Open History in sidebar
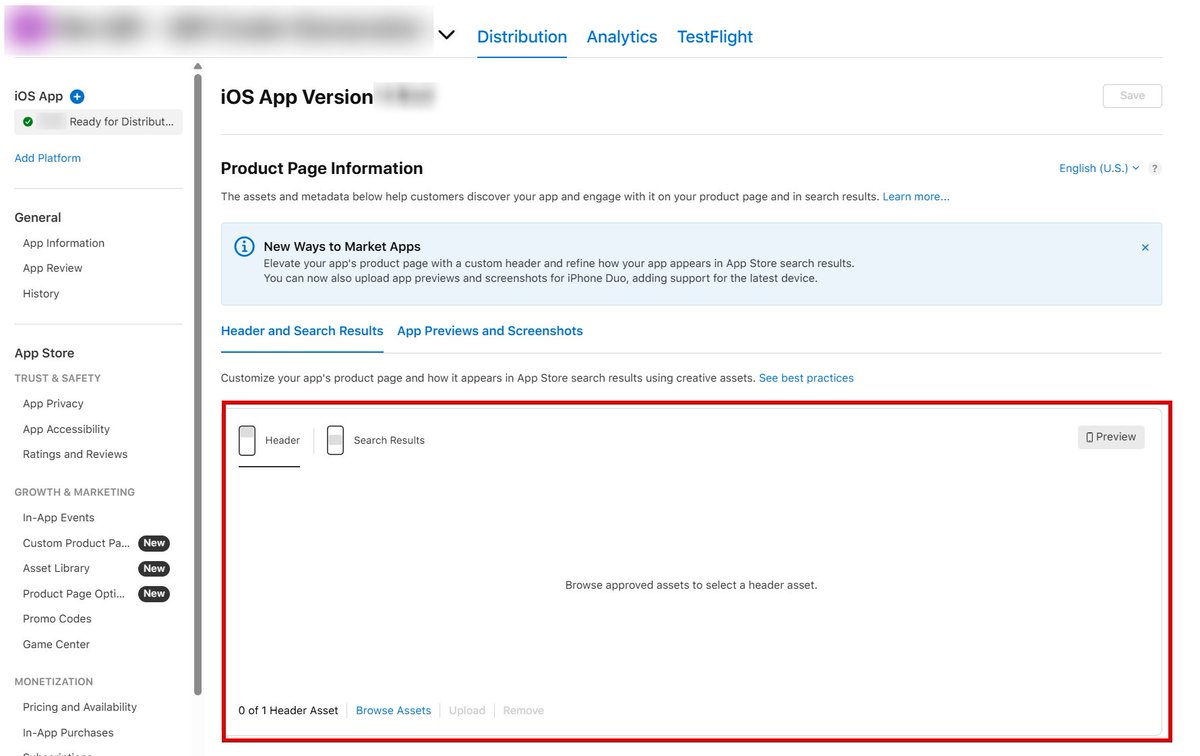 click(x=41, y=294)
